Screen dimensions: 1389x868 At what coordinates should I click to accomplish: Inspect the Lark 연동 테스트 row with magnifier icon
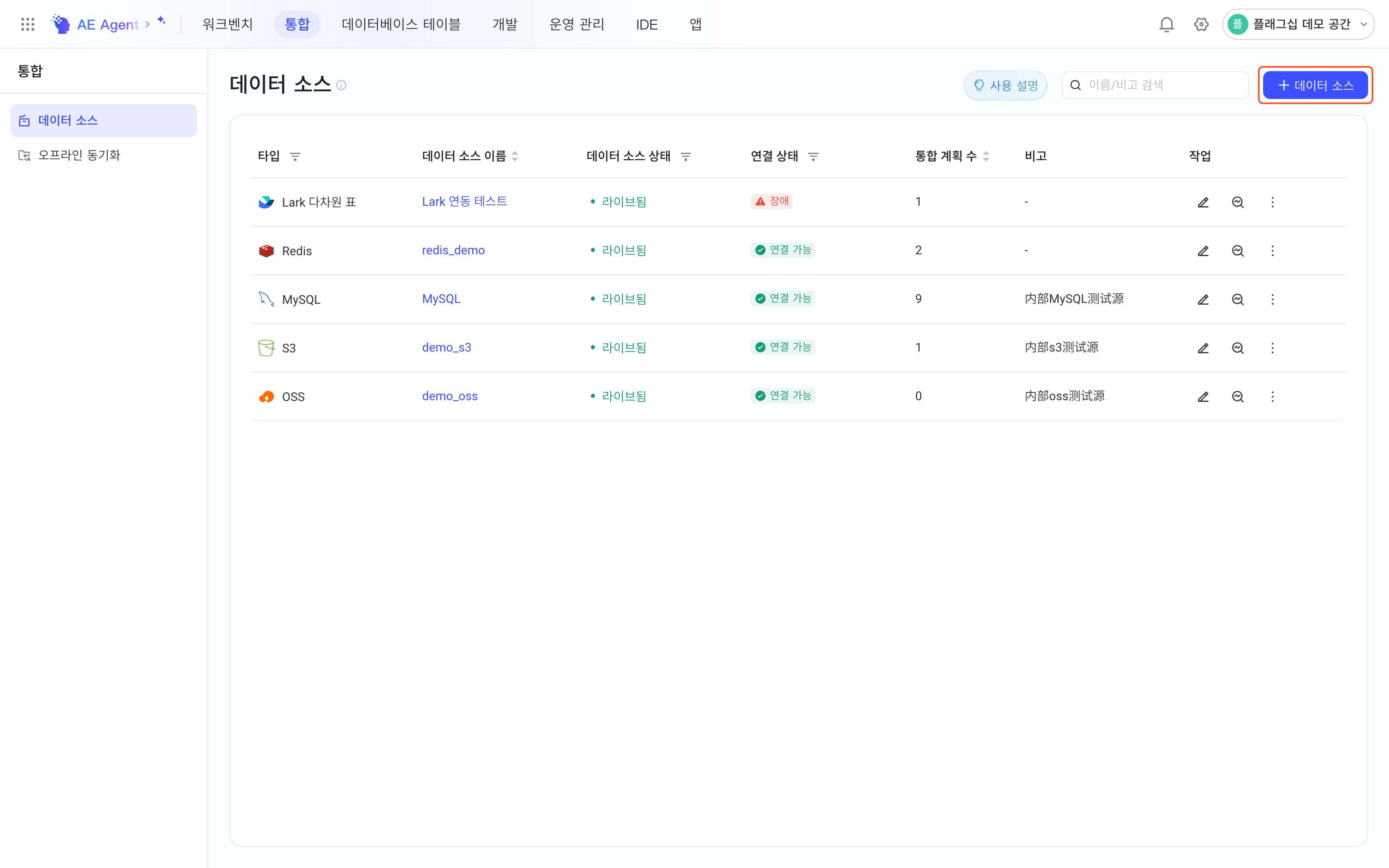tap(1238, 202)
